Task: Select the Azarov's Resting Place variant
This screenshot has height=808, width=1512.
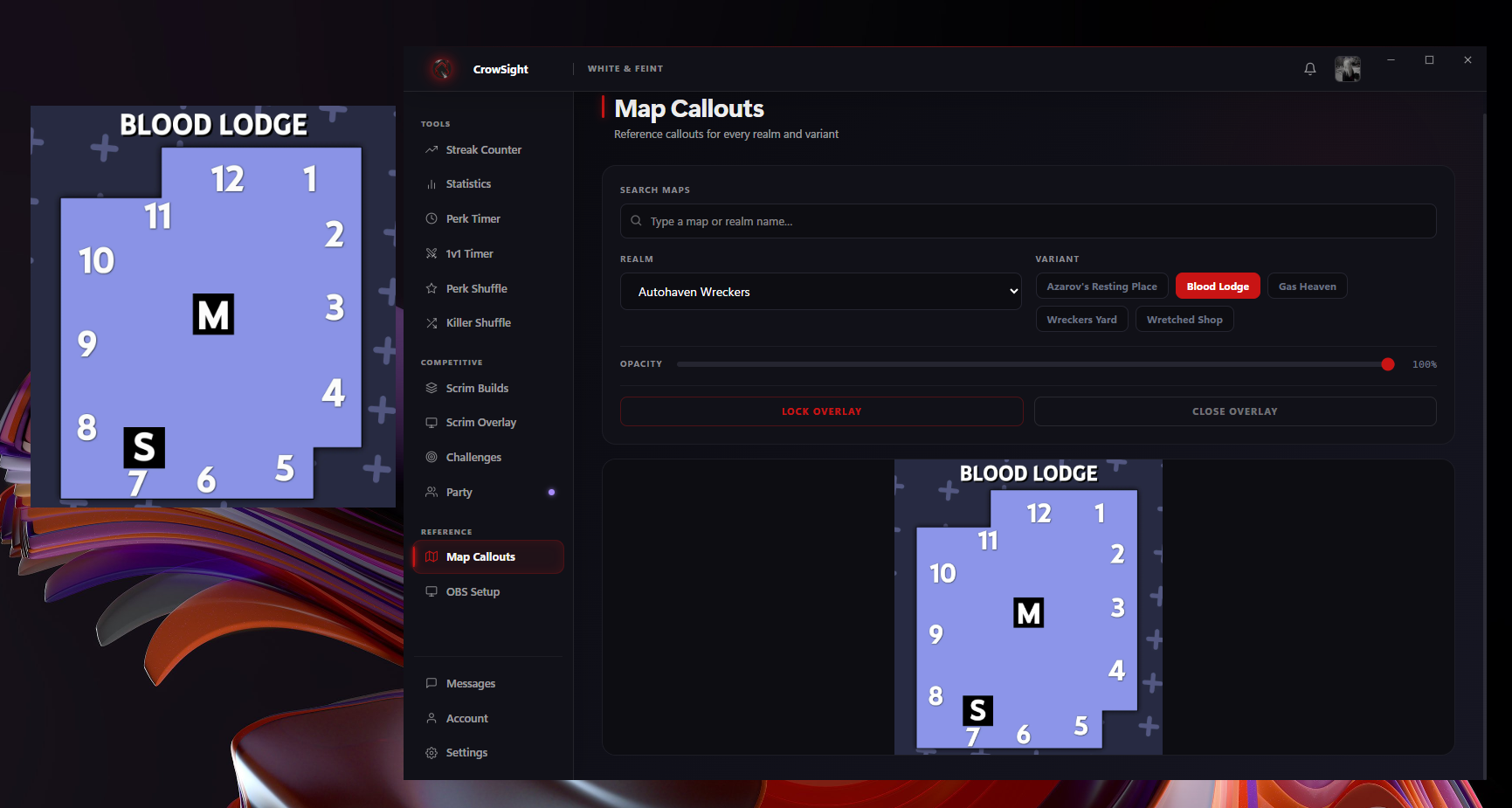Action: [1101, 286]
